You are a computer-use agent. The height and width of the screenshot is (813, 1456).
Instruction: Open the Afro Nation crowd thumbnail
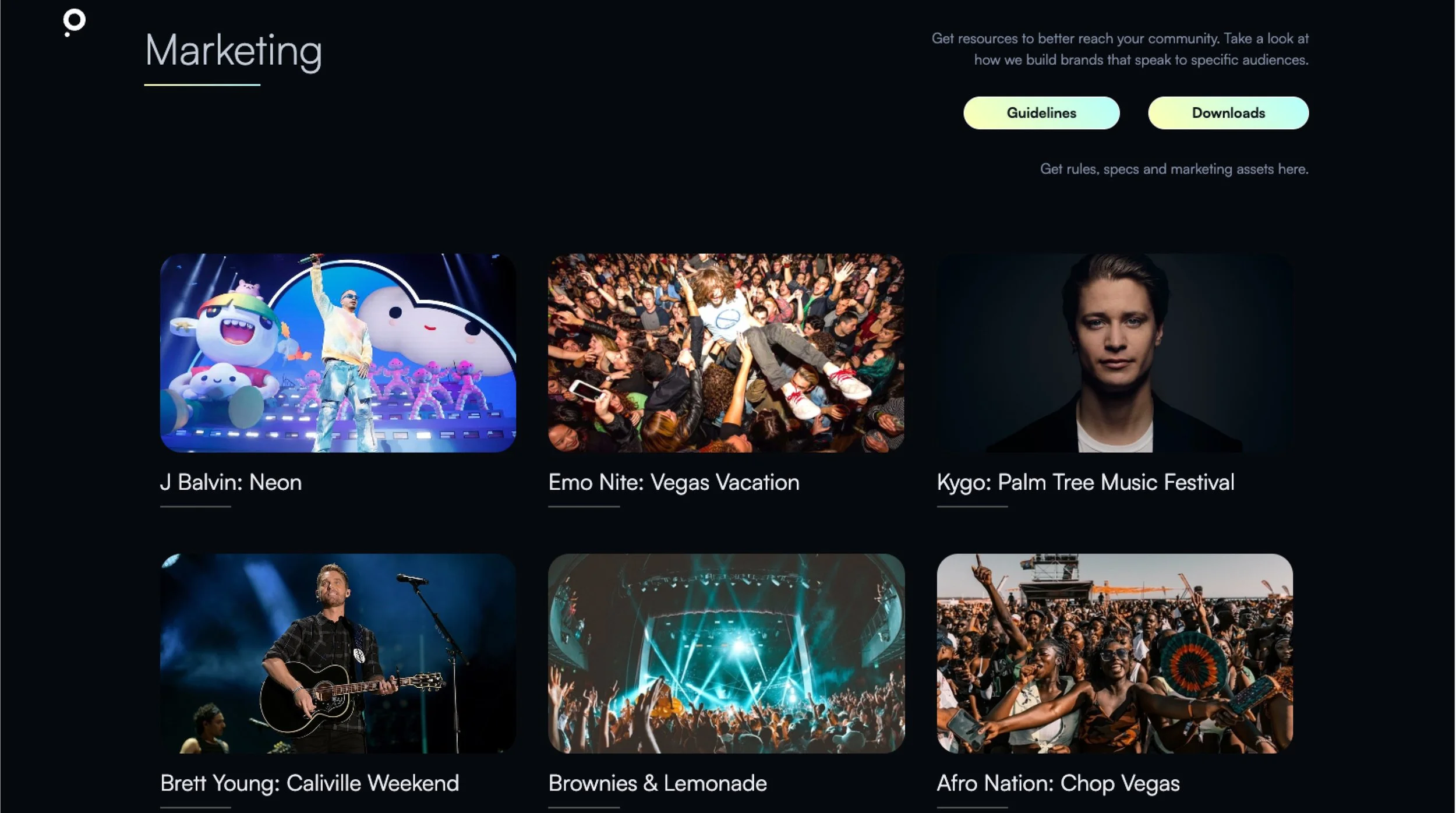[1115, 653]
